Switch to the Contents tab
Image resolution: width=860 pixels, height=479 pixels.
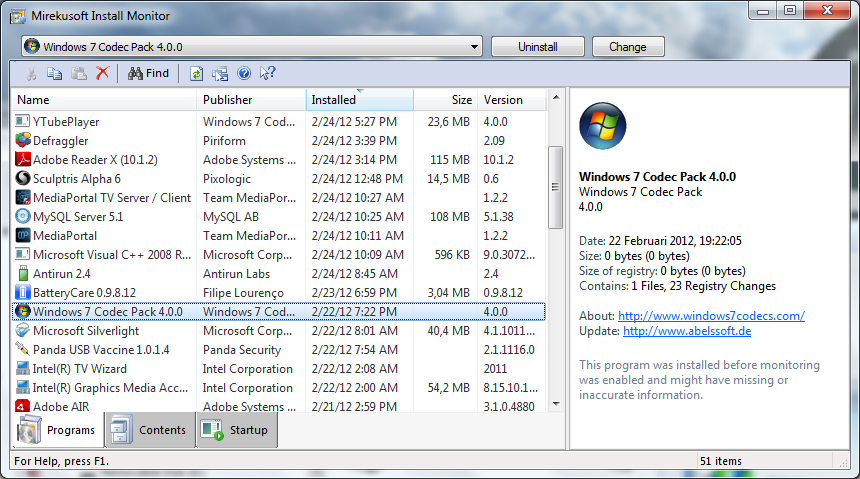point(150,430)
